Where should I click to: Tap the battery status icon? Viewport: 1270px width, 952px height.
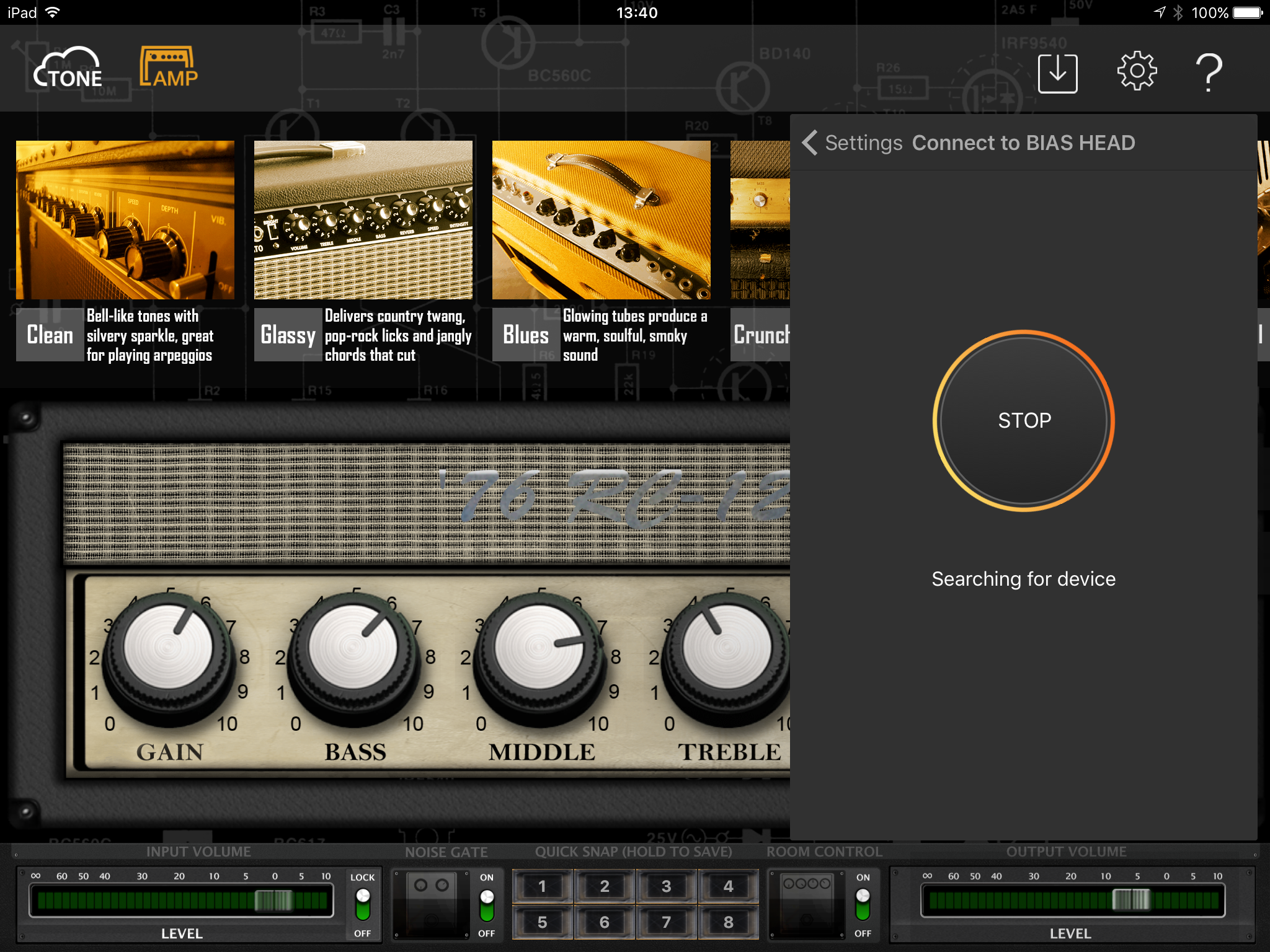click(x=1248, y=12)
